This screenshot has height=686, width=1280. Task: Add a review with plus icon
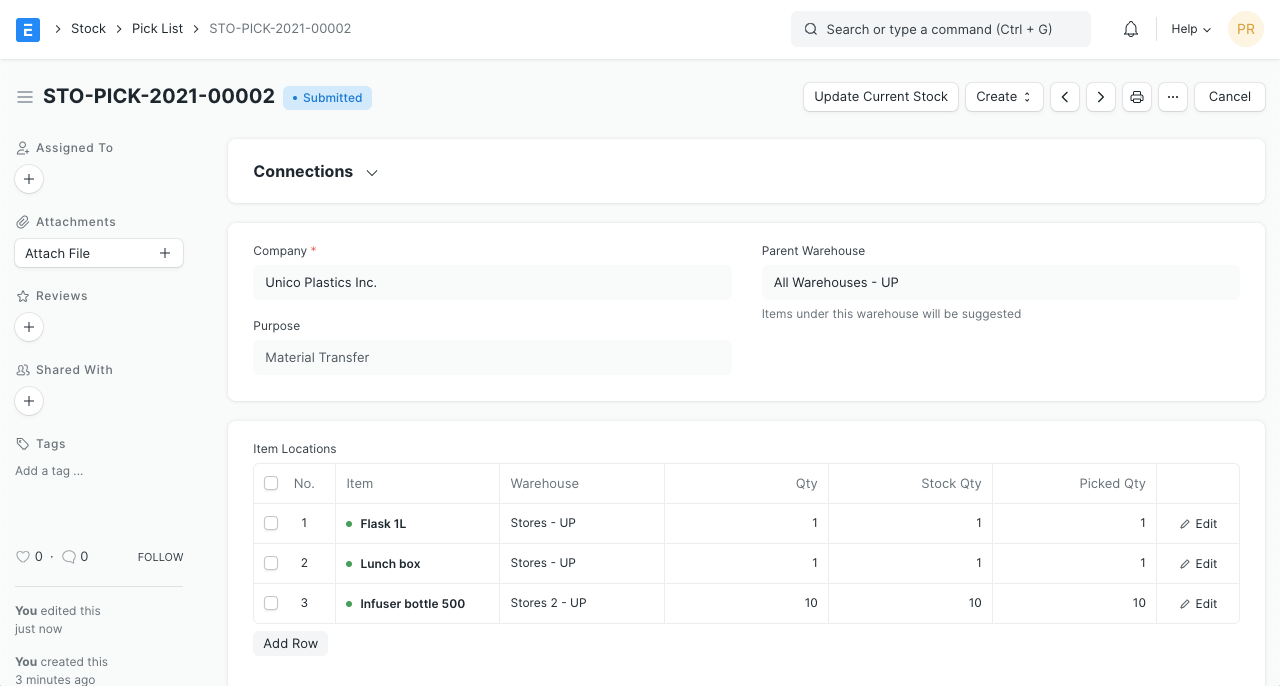tap(29, 327)
